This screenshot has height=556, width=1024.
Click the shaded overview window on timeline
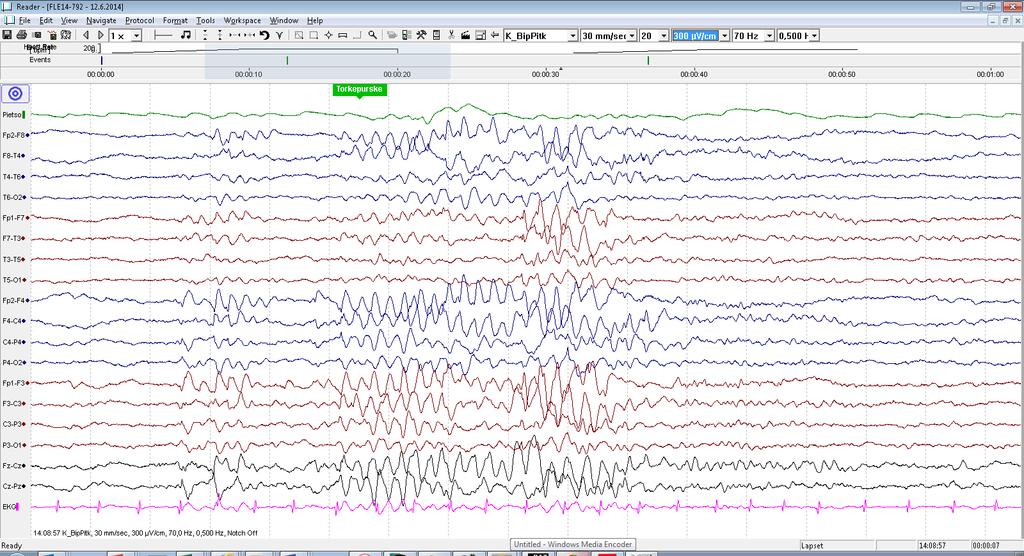point(327,62)
